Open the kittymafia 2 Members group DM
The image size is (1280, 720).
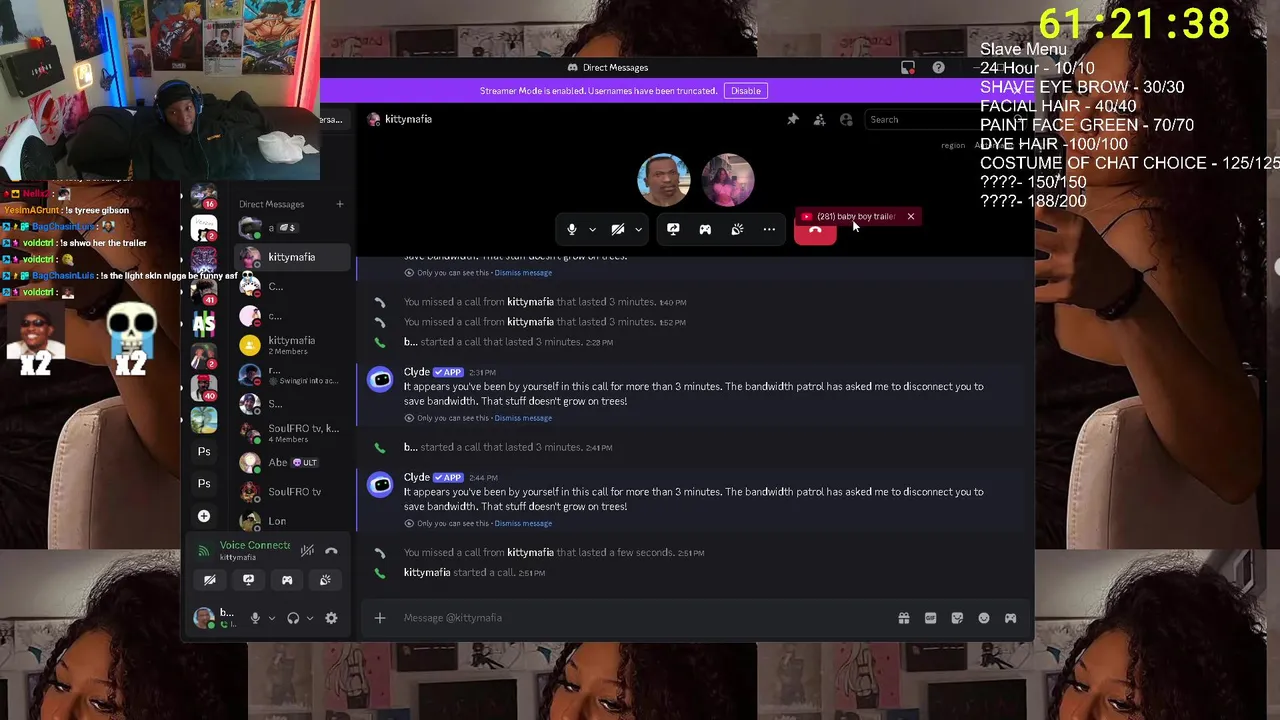click(x=293, y=345)
